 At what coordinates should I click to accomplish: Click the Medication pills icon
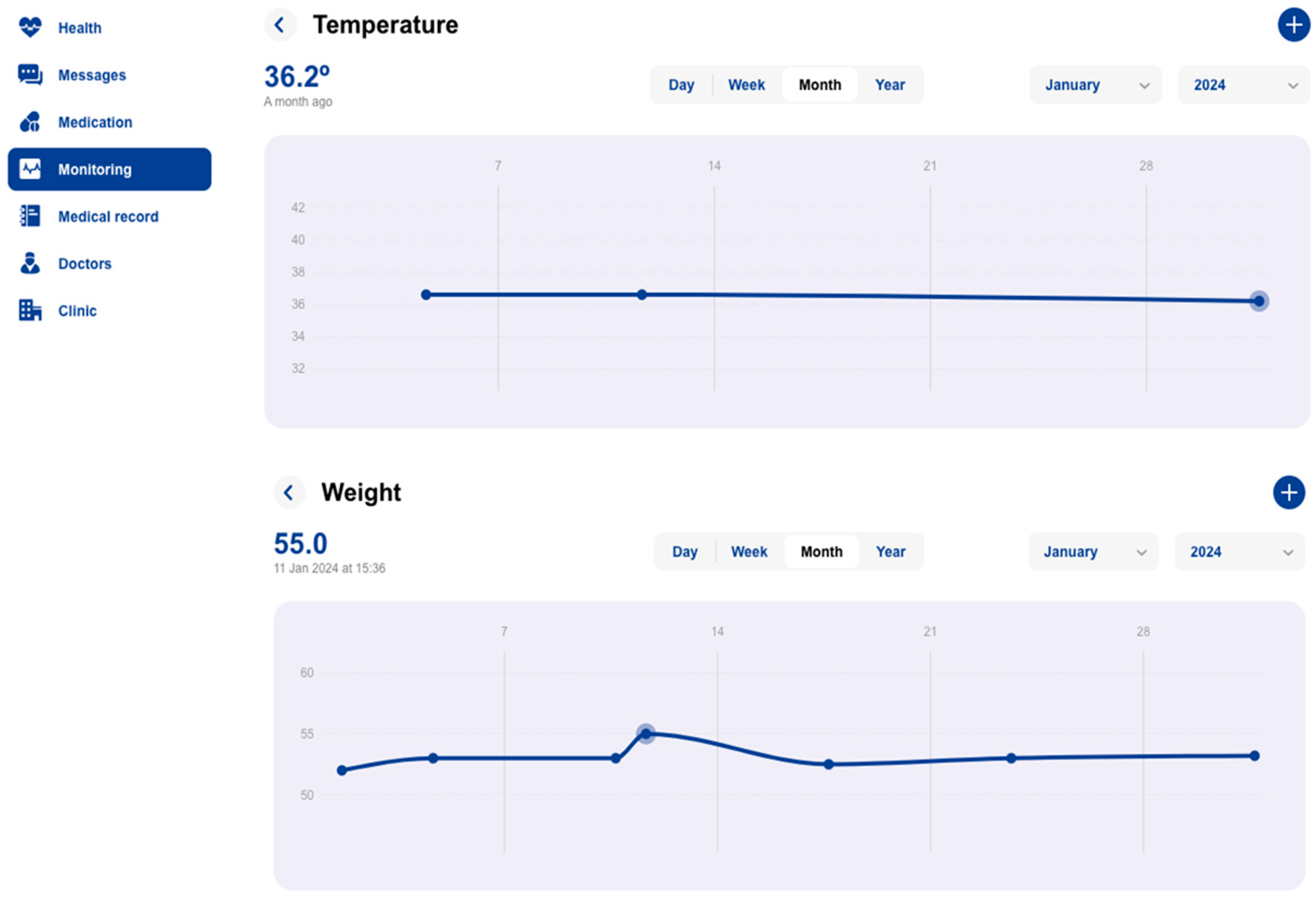[30, 121]
